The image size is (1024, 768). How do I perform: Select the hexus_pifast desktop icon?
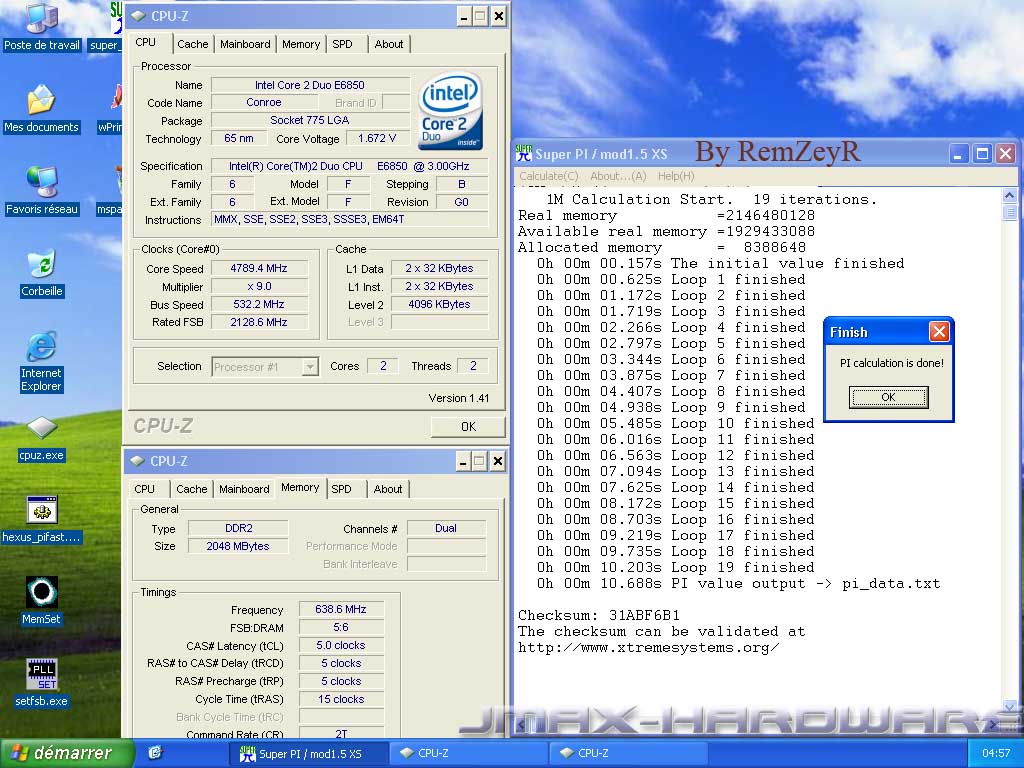click(41, 519)
